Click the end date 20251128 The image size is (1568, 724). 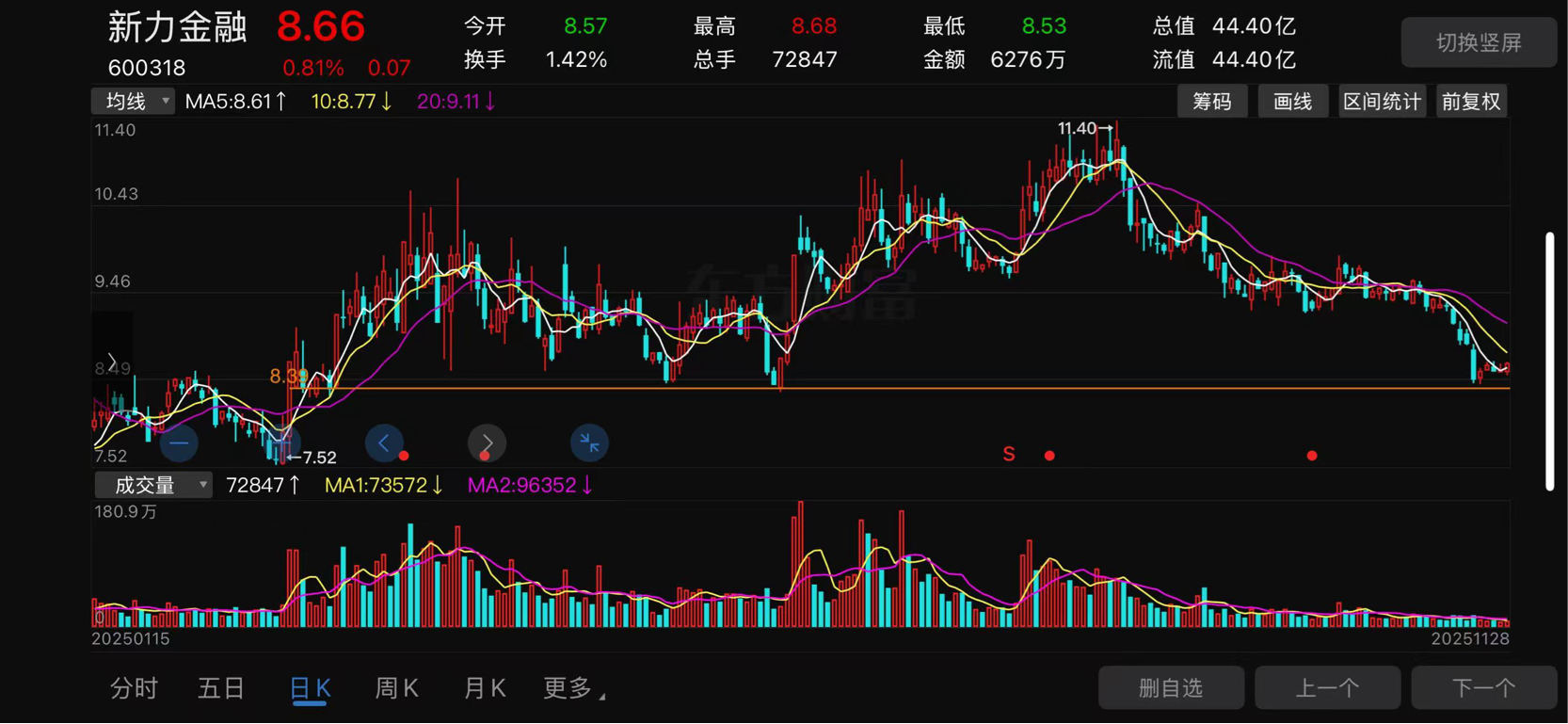click(1470, 638)
